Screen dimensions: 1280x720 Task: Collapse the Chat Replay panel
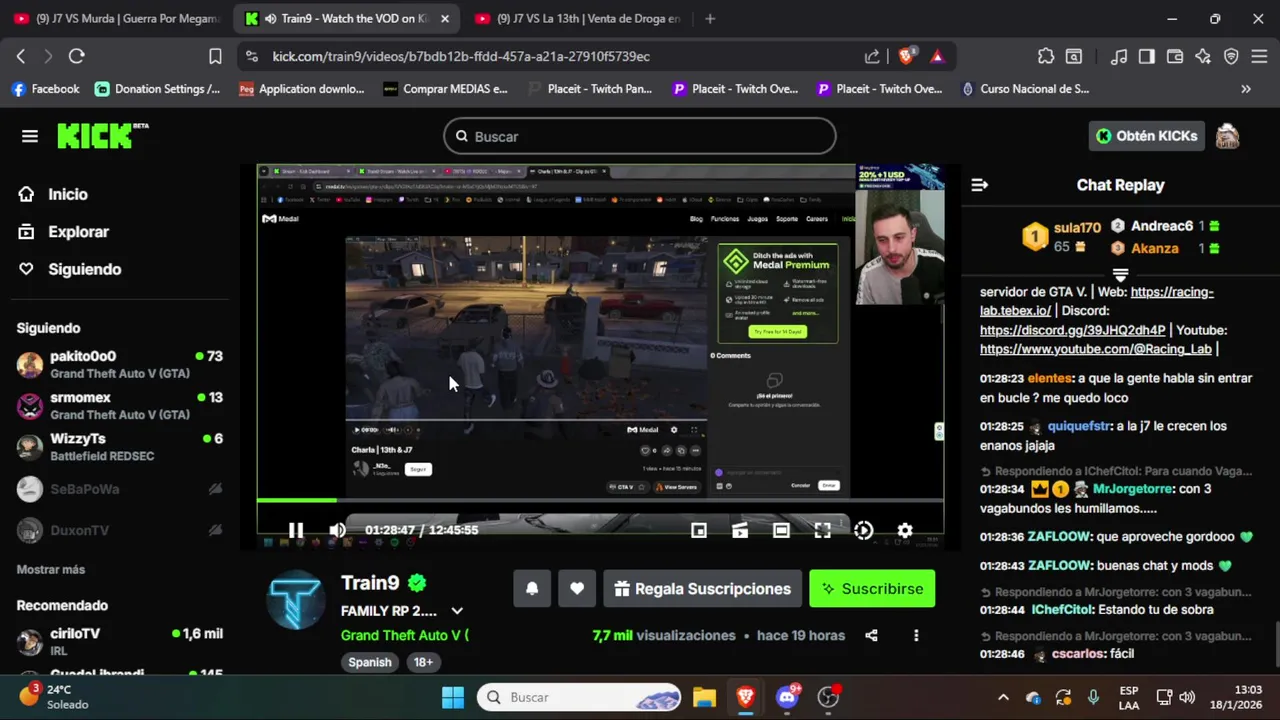(x=980, y=185)
